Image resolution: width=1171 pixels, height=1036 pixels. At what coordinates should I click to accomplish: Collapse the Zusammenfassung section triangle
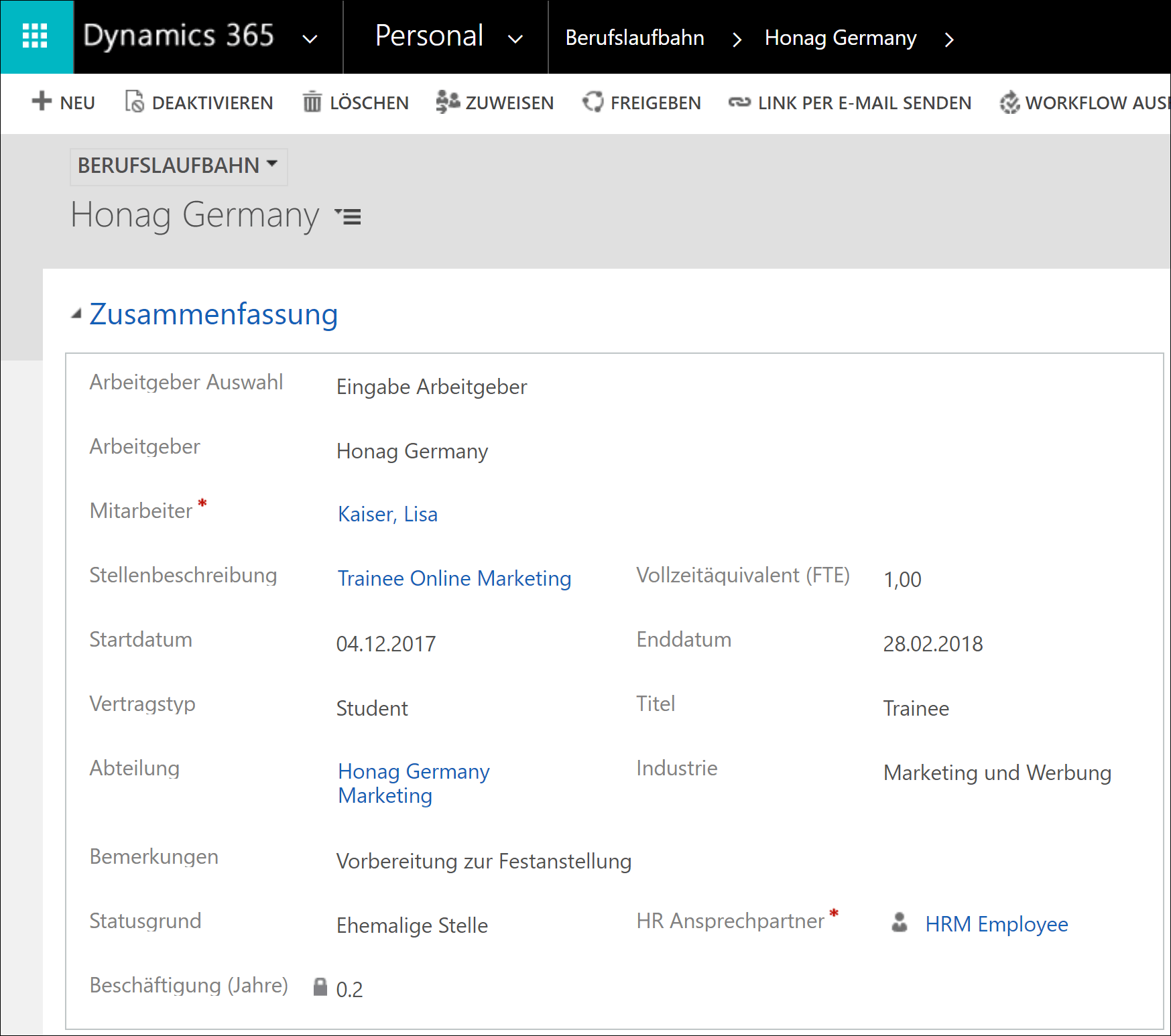pos(76,314)
